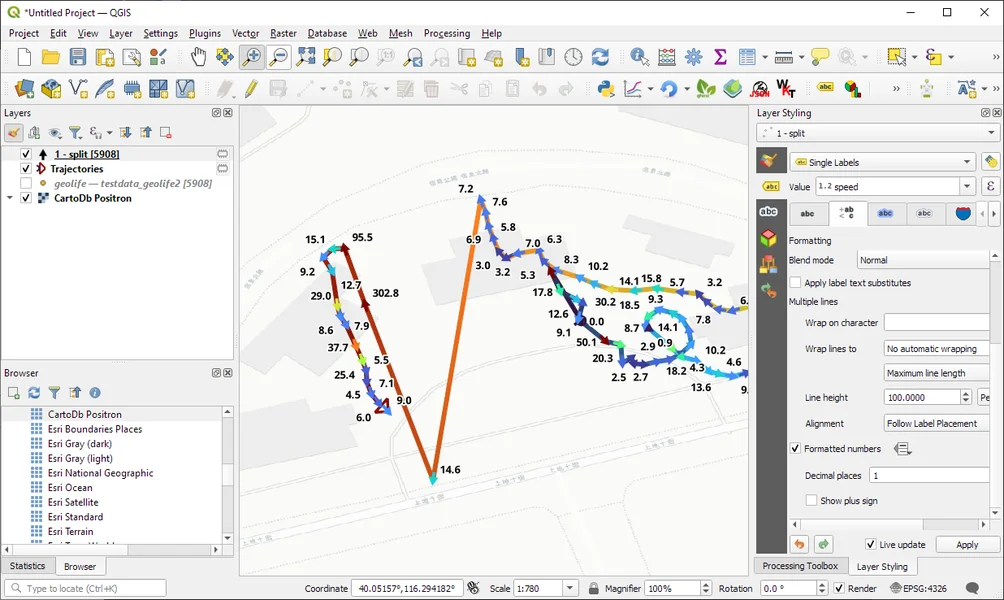Click the expression button beside Value field

pos(990,186)
